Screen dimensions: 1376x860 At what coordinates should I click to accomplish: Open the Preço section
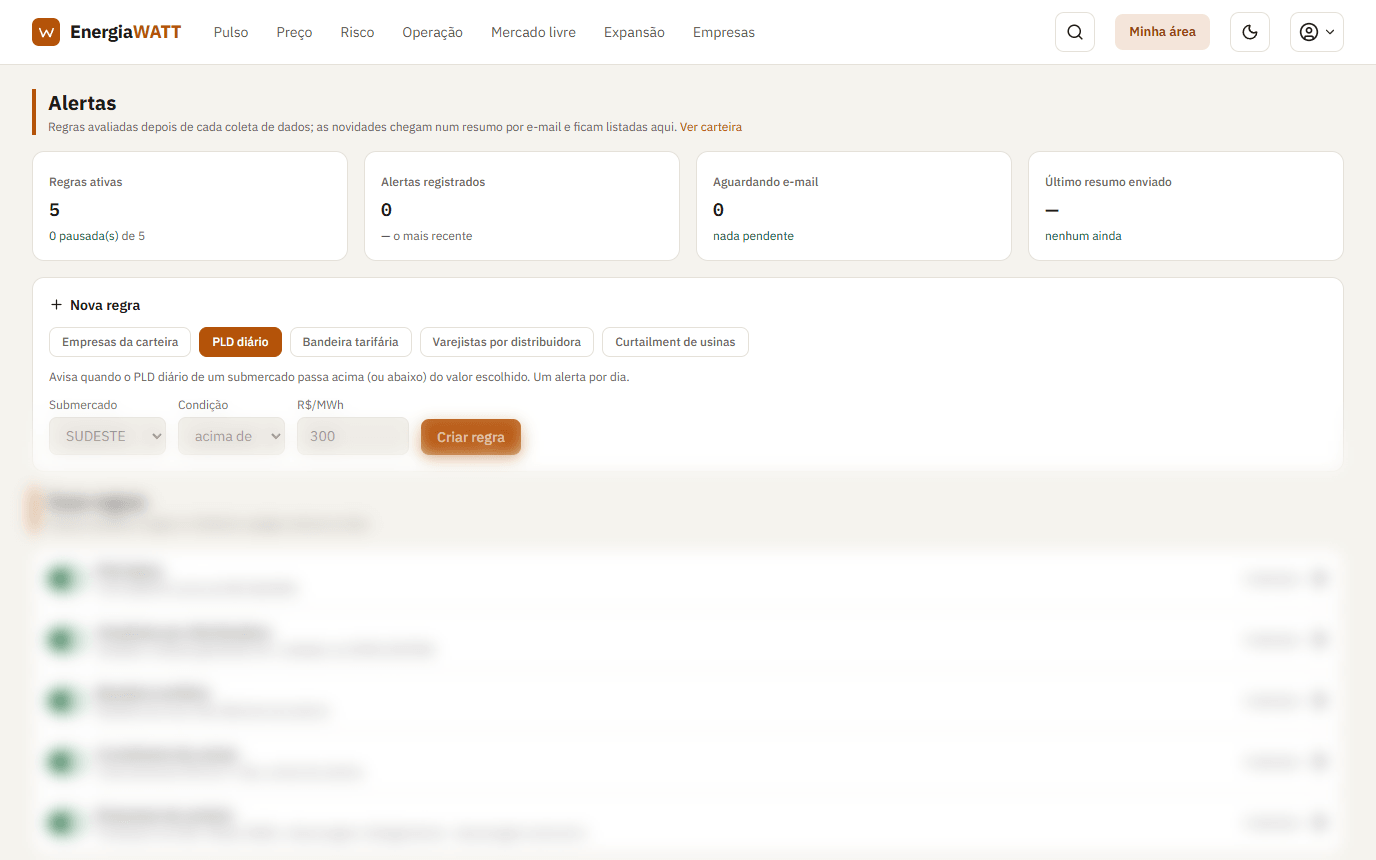(x=294, y=32)
